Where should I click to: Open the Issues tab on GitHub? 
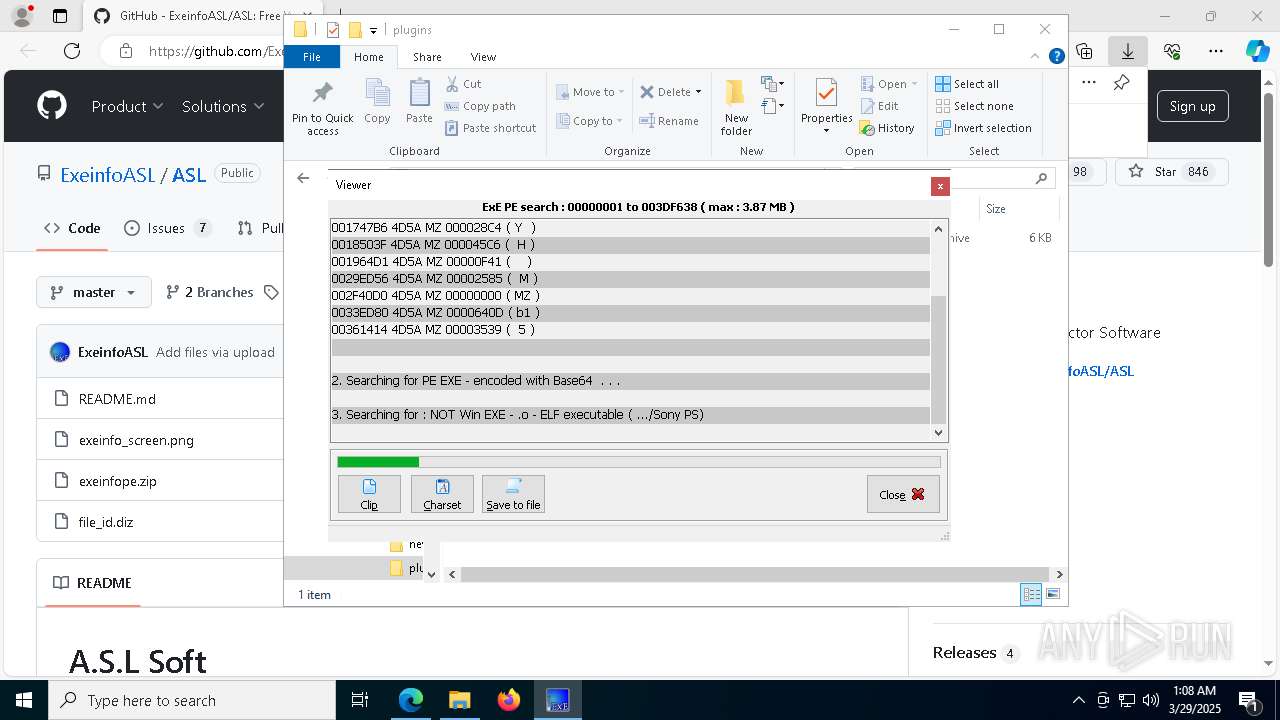click(168, 228)
